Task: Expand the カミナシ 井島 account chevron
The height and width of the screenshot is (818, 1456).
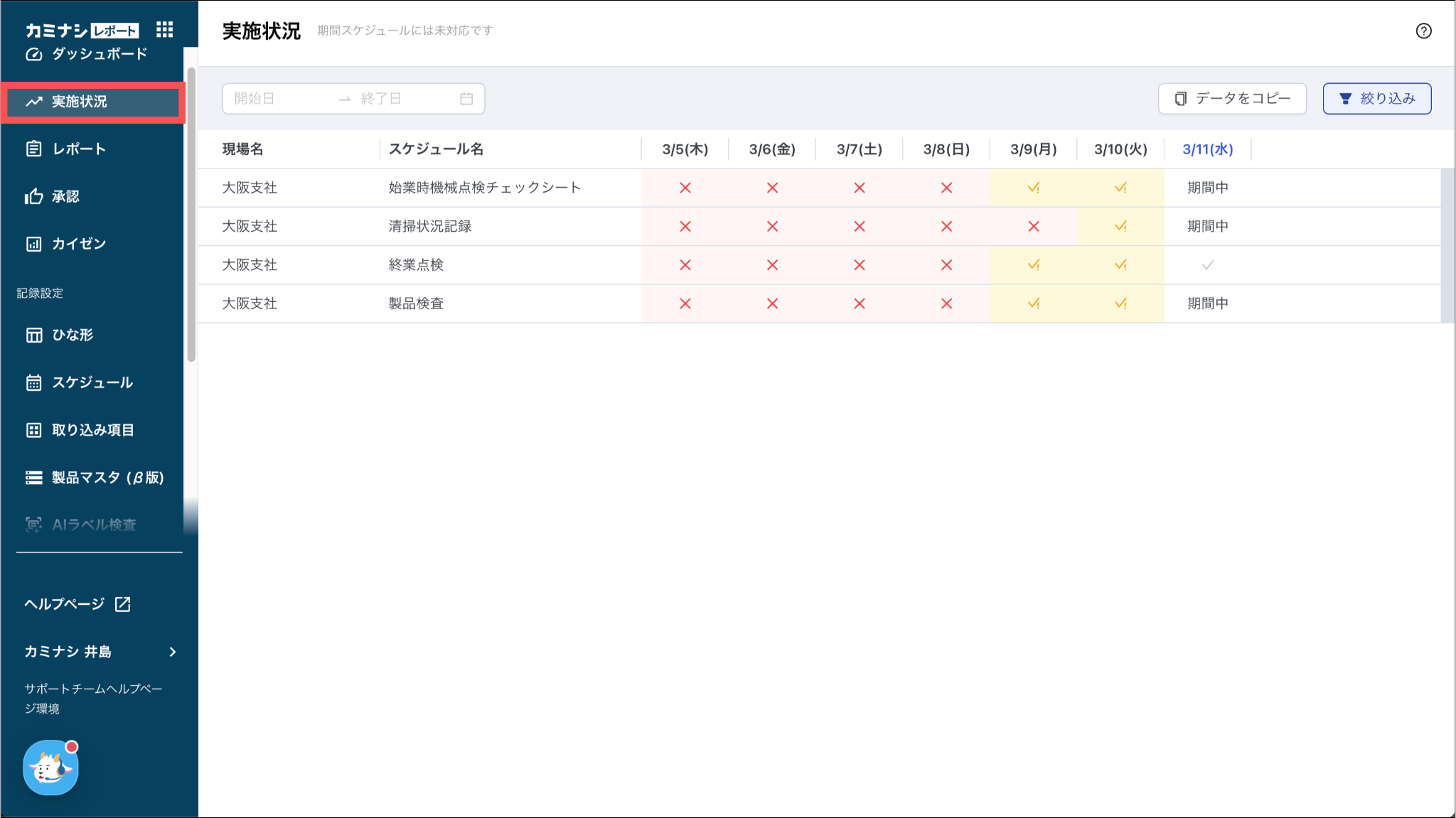Action: click(173, 652)
